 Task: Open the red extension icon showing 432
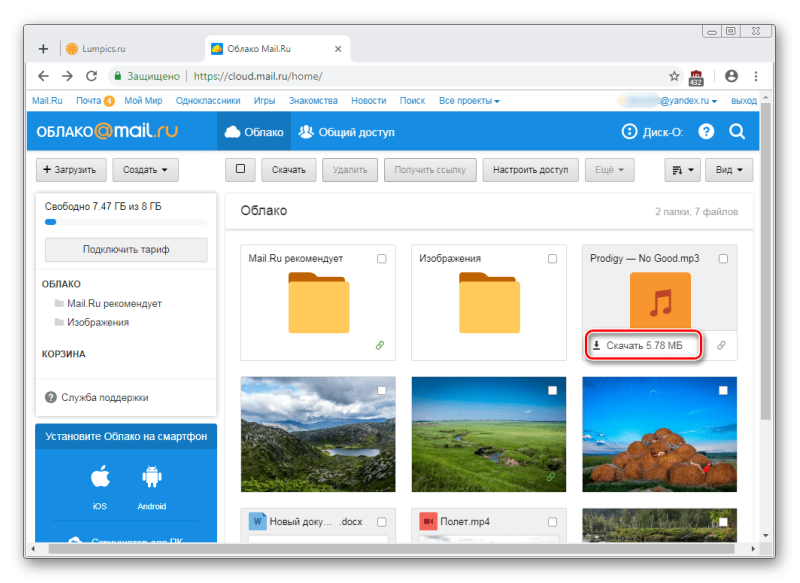click(x=696, y=78)
